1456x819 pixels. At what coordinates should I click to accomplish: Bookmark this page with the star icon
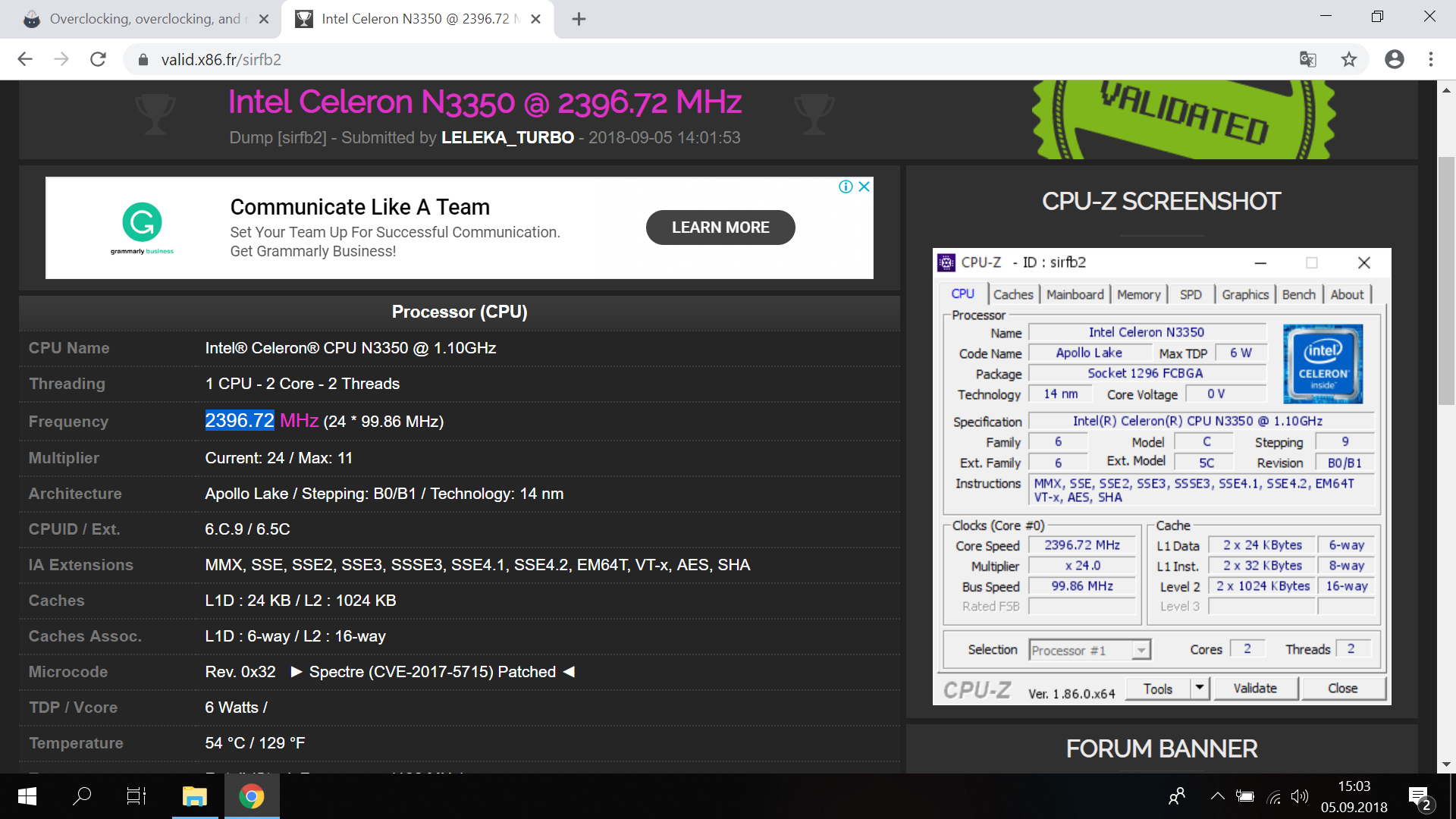tap(1349, 59)
